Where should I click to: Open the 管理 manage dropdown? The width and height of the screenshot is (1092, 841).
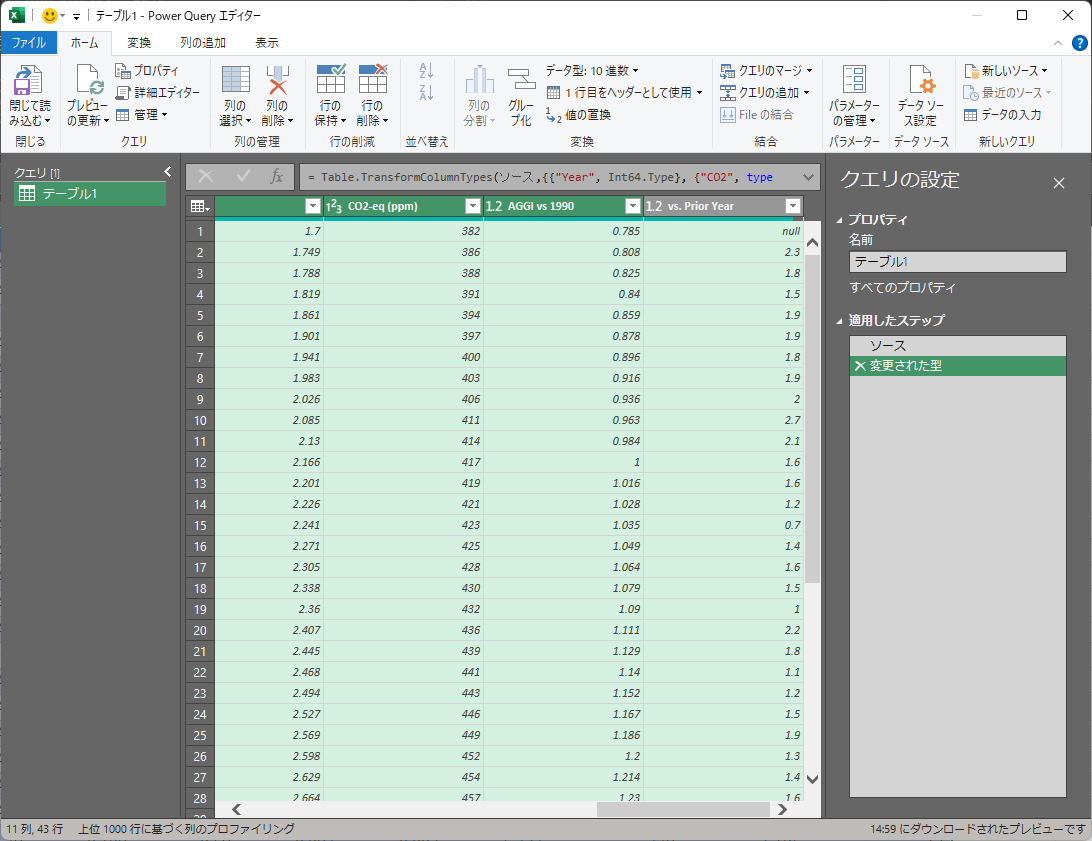click(142, 115)
